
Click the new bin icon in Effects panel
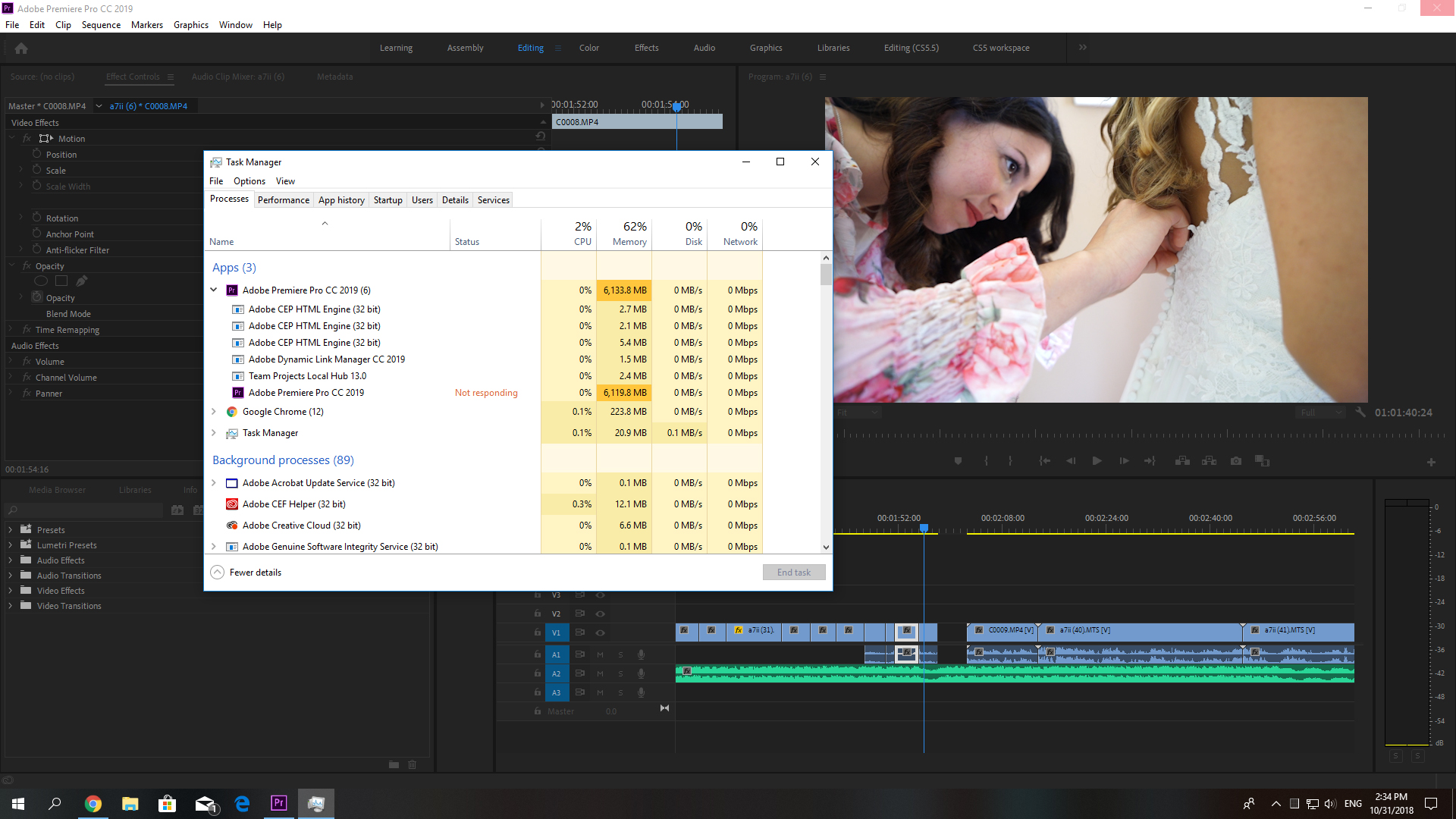394,764
